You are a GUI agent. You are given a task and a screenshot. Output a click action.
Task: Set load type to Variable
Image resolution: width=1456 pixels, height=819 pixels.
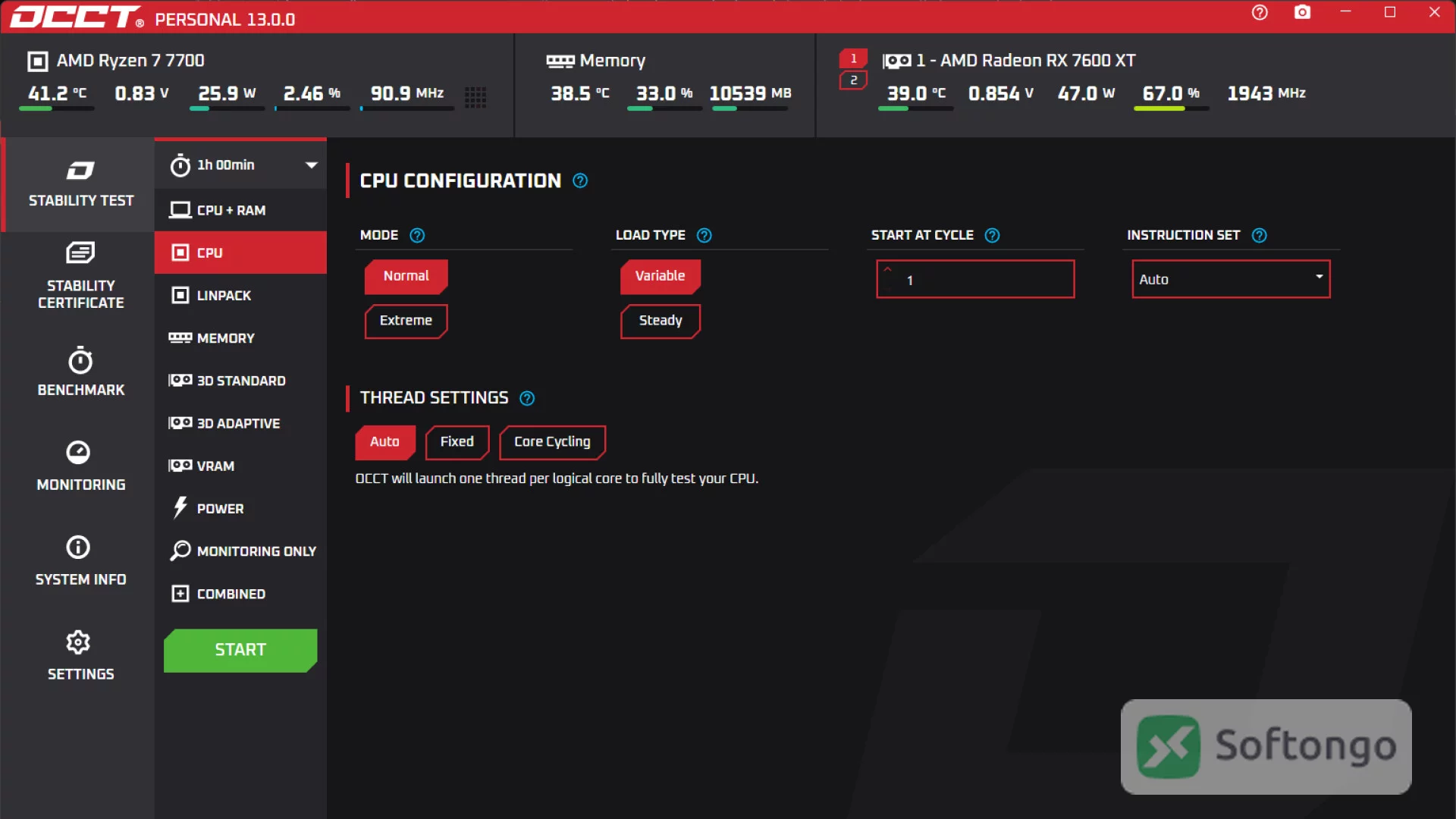pos(660,276)
